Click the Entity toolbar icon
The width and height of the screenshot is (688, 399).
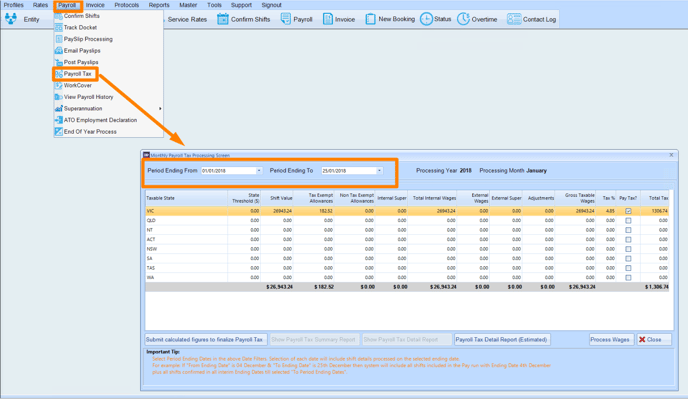point(11,19)
